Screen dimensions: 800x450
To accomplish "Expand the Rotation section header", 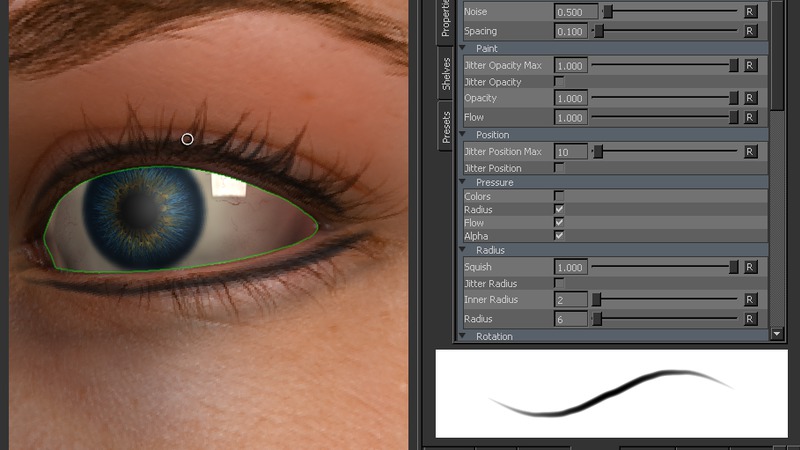I will point(463,336).
